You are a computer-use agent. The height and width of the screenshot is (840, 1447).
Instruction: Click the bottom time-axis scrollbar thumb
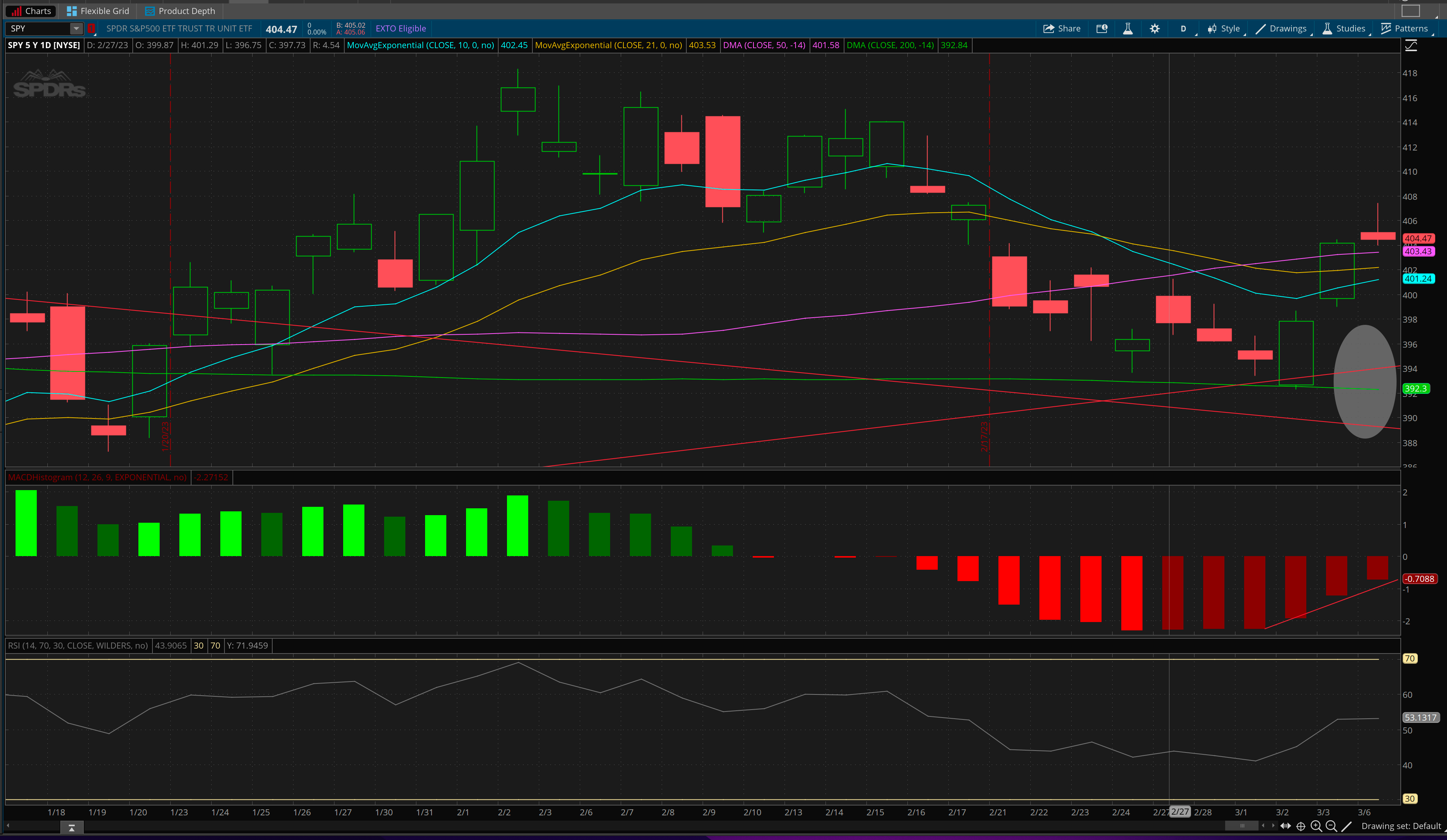tap(1241, 826)
